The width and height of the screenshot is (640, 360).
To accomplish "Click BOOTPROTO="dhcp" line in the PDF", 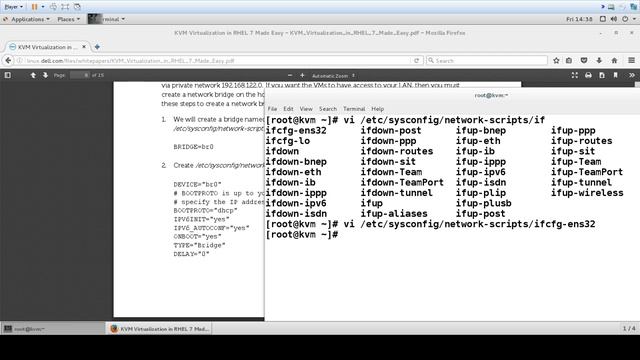I will [205, 211].
